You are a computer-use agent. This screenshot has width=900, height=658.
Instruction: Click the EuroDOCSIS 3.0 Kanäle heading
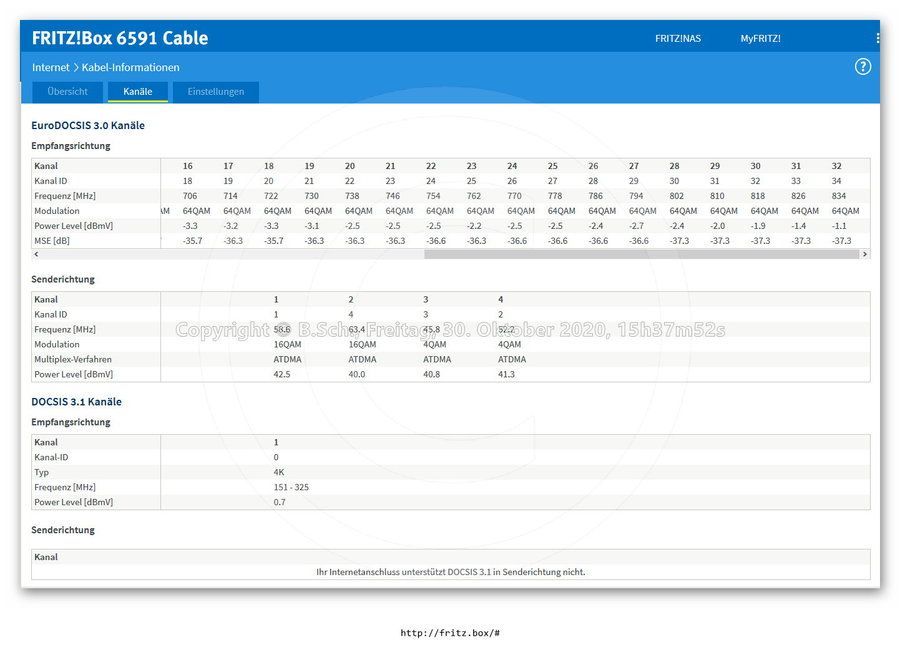(x=88, y=125)
